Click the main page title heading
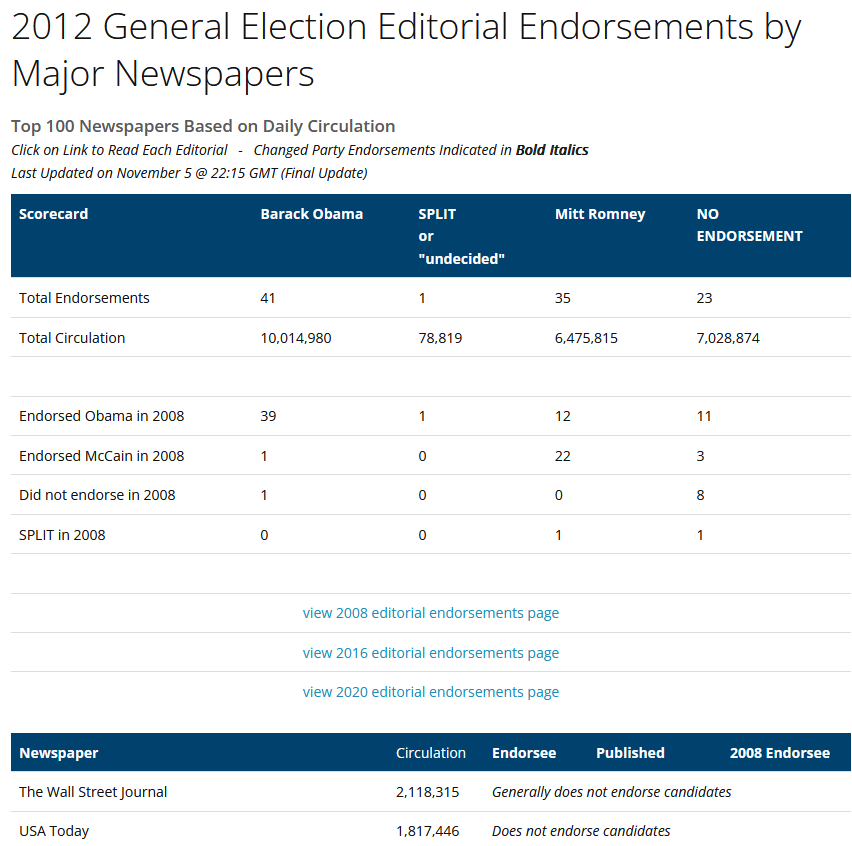The width and height of the screenshot is (852, 846). tap(406, 50)
